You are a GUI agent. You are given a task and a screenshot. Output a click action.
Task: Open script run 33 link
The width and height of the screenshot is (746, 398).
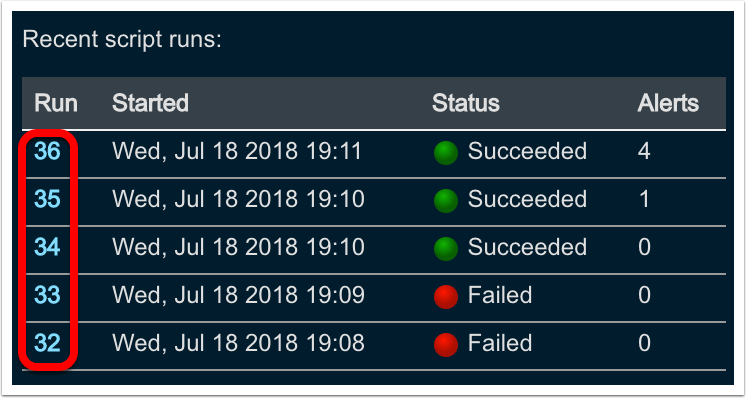coord(47,295)
